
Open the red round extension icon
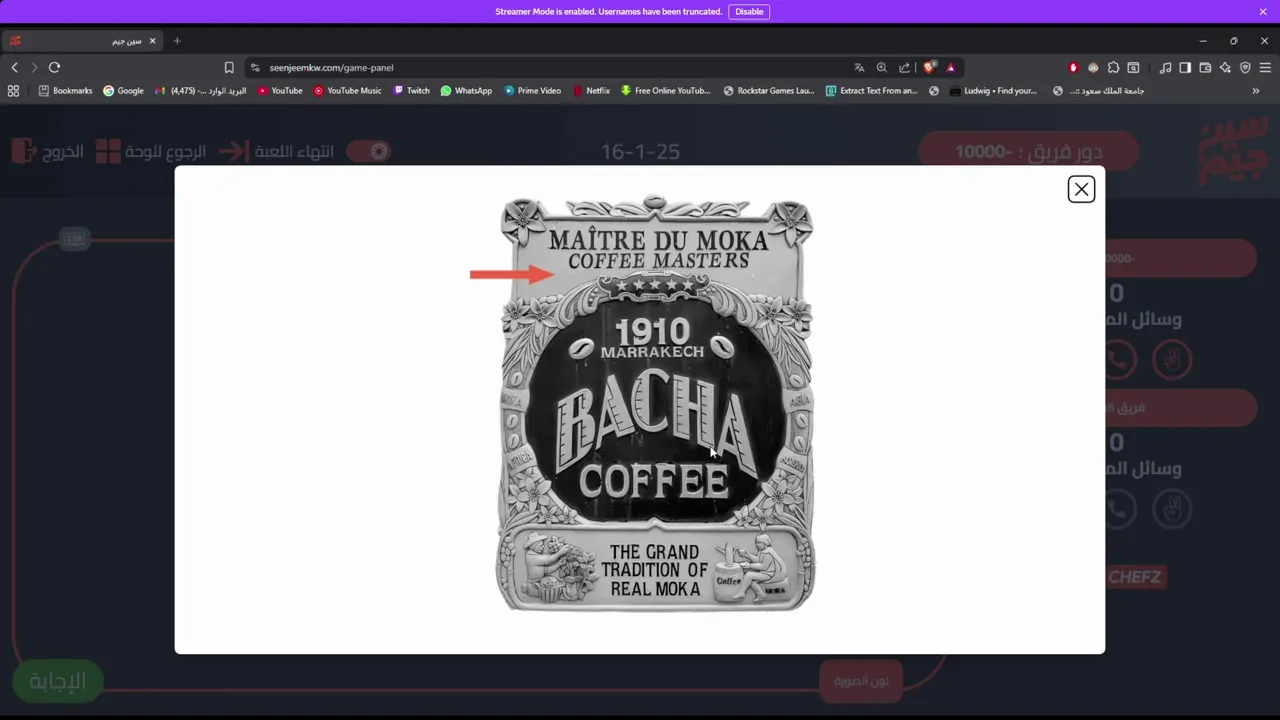(1073, 67)
